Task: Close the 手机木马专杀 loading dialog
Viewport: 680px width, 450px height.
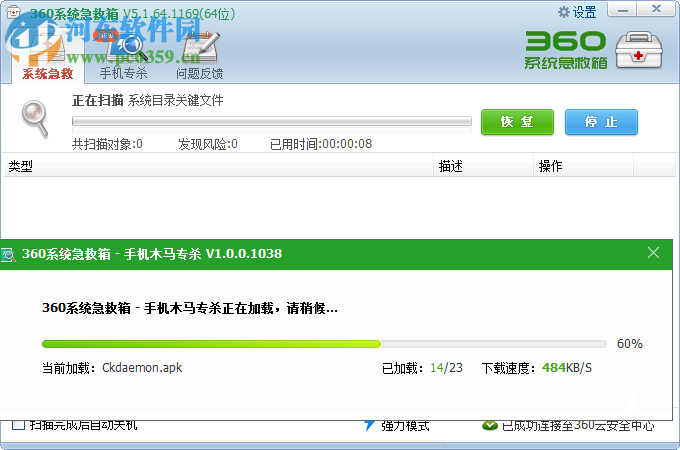Action: coord(653,253)
